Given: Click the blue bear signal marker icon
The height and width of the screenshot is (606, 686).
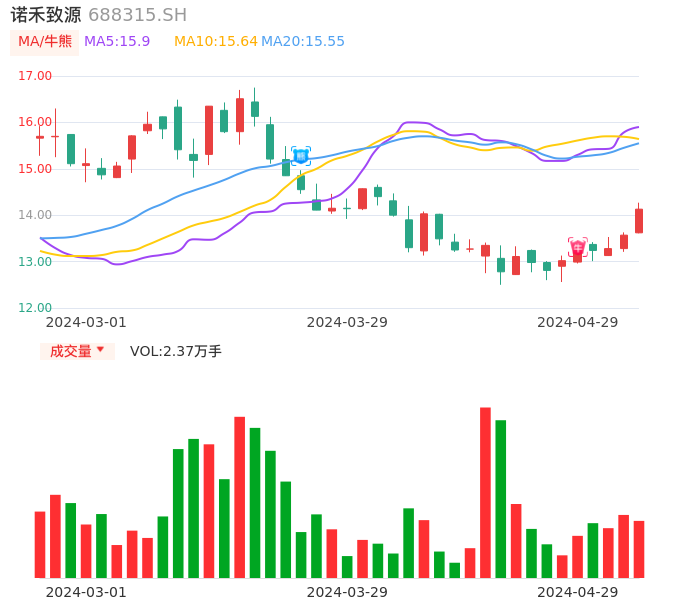Looking at the screenshot, I should 301,156.
